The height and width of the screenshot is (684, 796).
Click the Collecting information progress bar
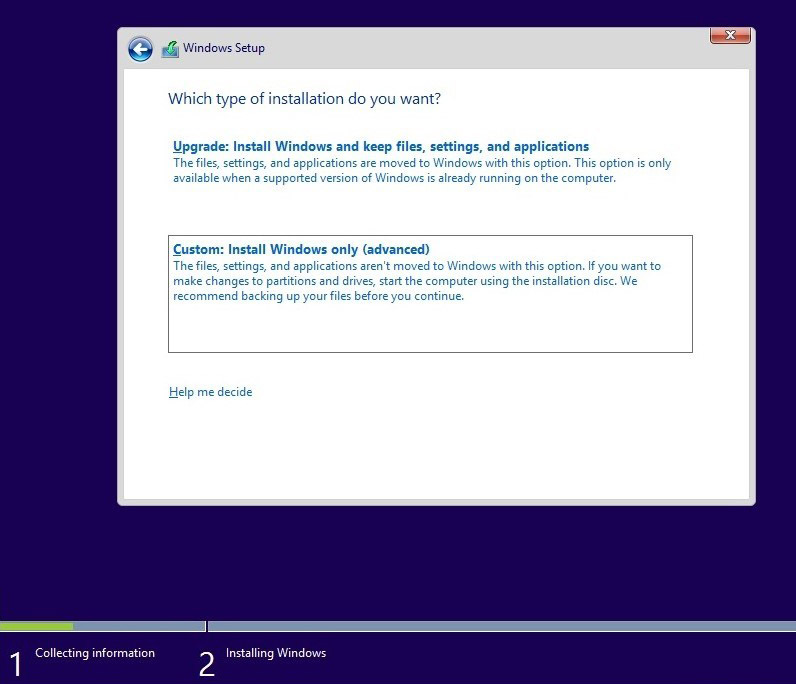click(x=103, y=627)
